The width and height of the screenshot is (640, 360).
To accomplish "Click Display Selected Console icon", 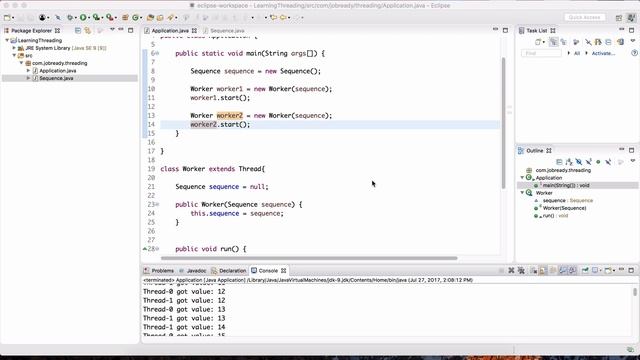I will 596,271.
